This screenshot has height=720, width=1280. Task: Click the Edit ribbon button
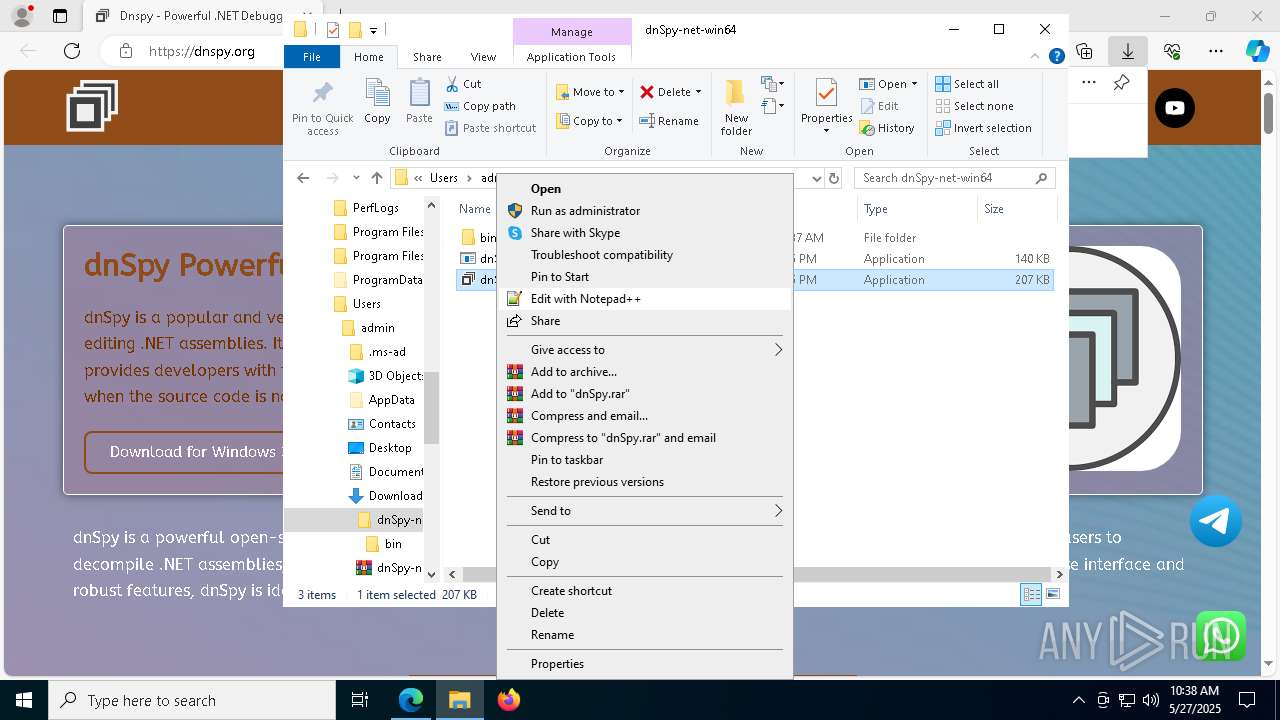point(879,106)
